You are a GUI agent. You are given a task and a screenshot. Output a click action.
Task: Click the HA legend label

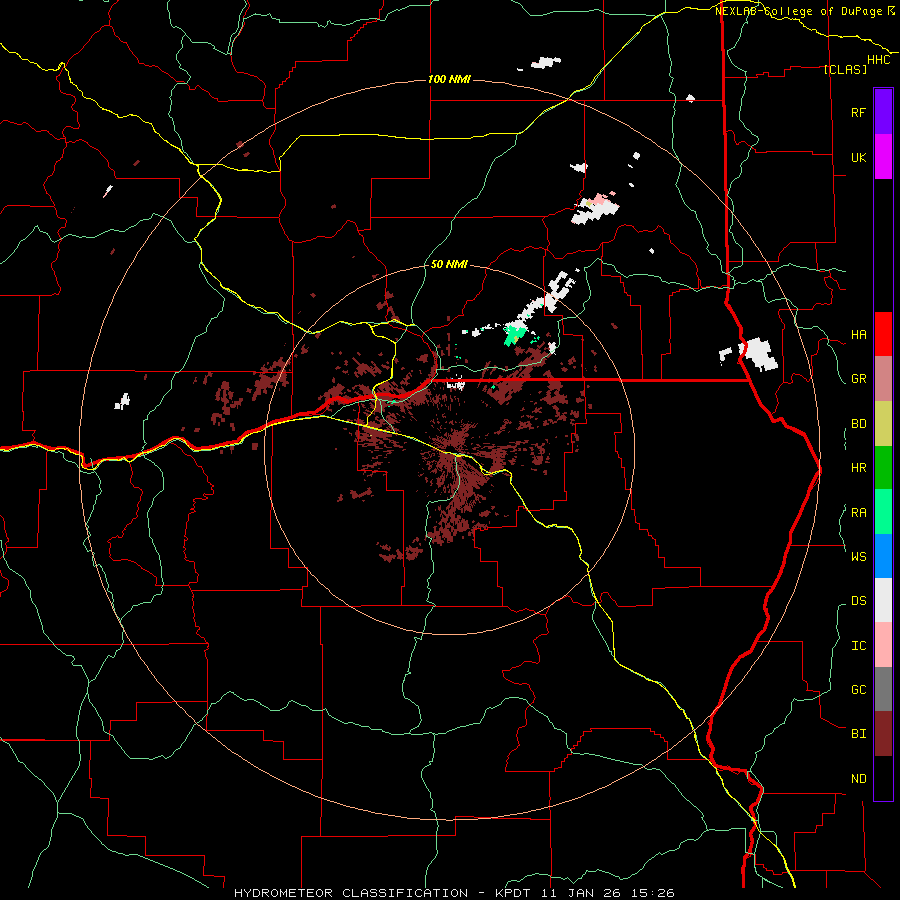click(858, 335)
